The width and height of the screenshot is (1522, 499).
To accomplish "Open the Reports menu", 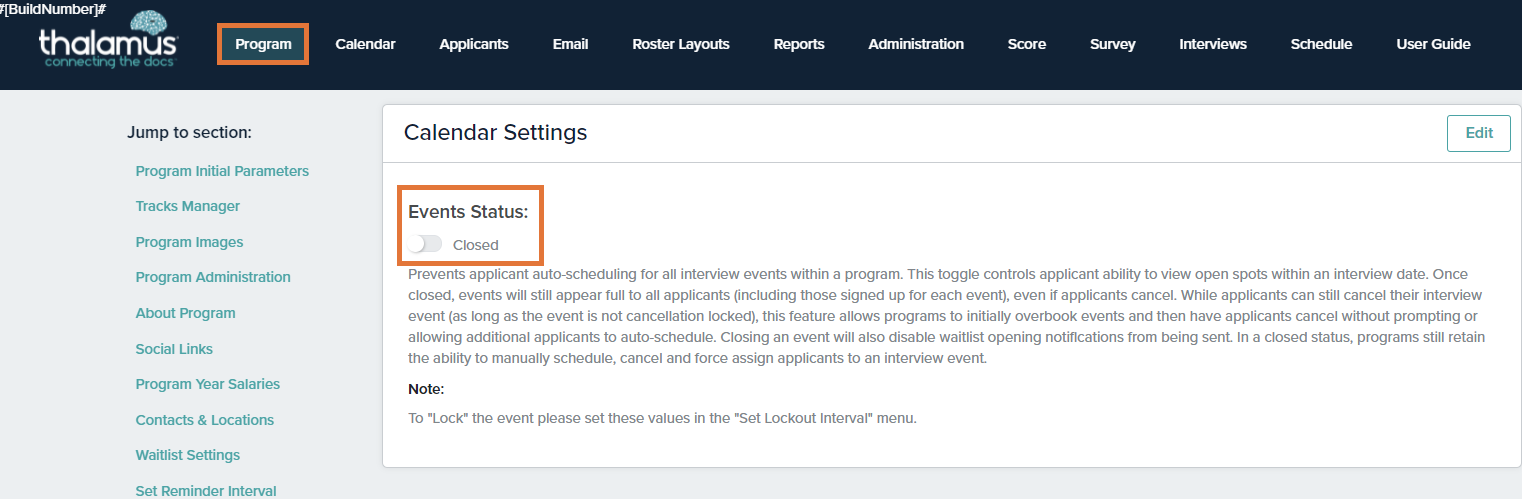I will (799, 44).
